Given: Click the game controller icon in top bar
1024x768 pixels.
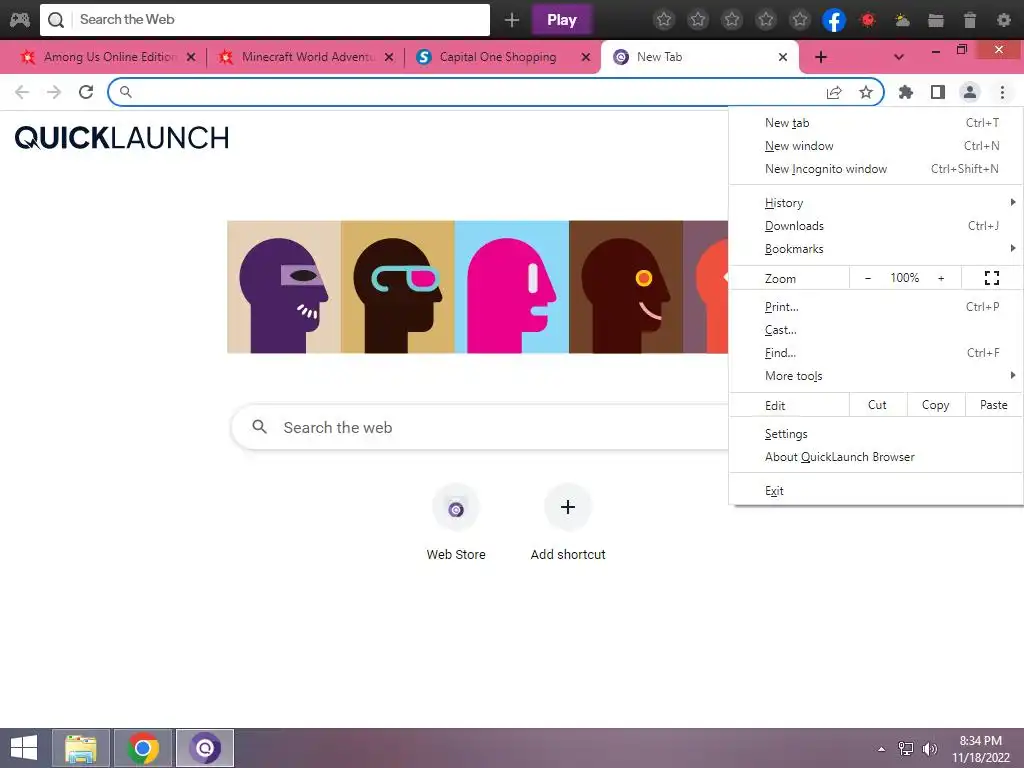Looking at the screenshot, I should pos(20,20).
